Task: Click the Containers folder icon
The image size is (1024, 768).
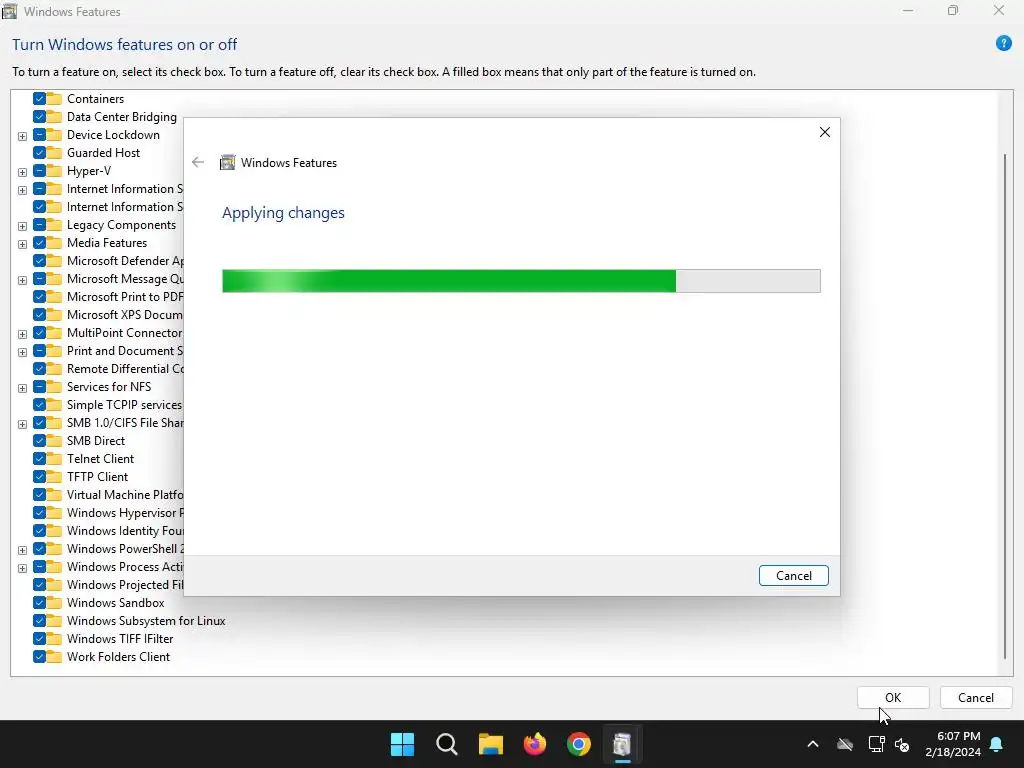Action: pos(54,99)
